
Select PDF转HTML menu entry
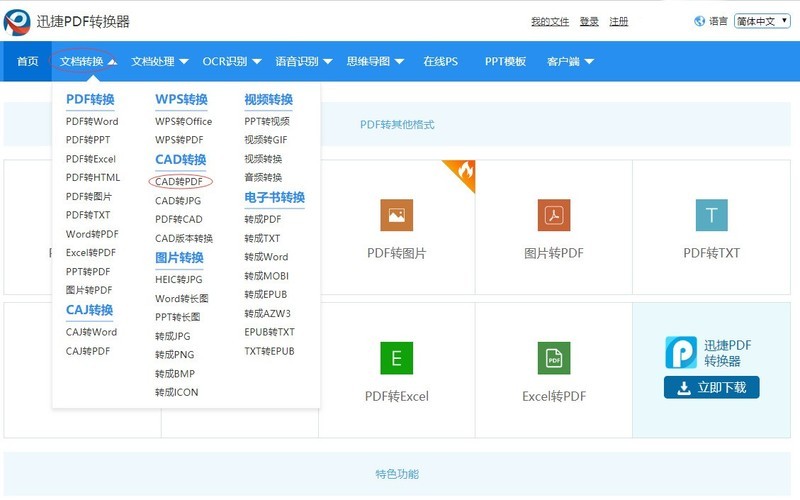pyautogui.click(x=93, y=178)
